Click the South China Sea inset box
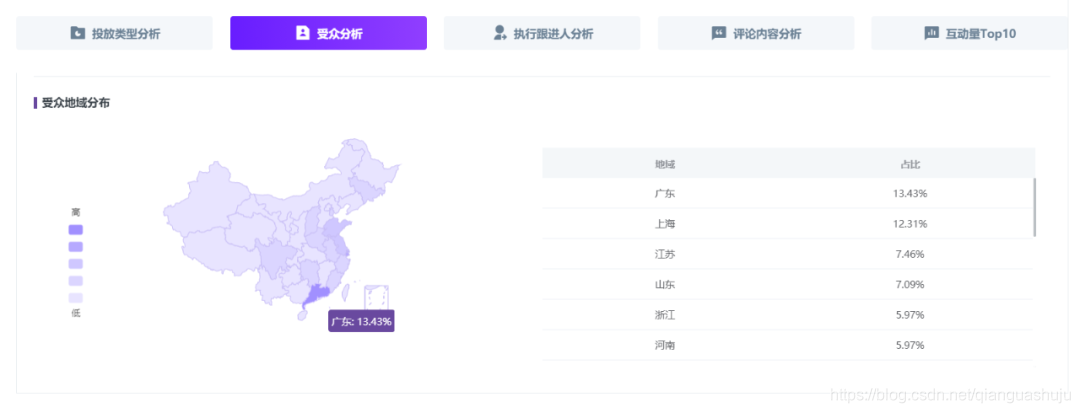Screen dimensions: 1080x413 (x=376, y=299)
